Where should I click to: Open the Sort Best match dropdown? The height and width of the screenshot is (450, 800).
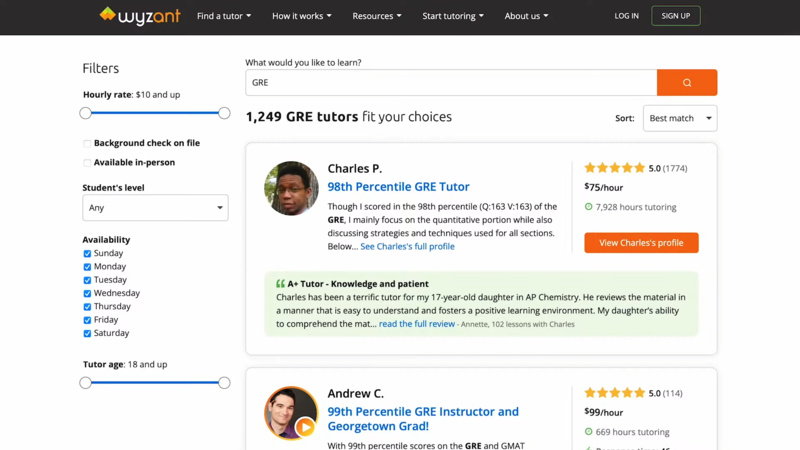[x=680, y=118]
